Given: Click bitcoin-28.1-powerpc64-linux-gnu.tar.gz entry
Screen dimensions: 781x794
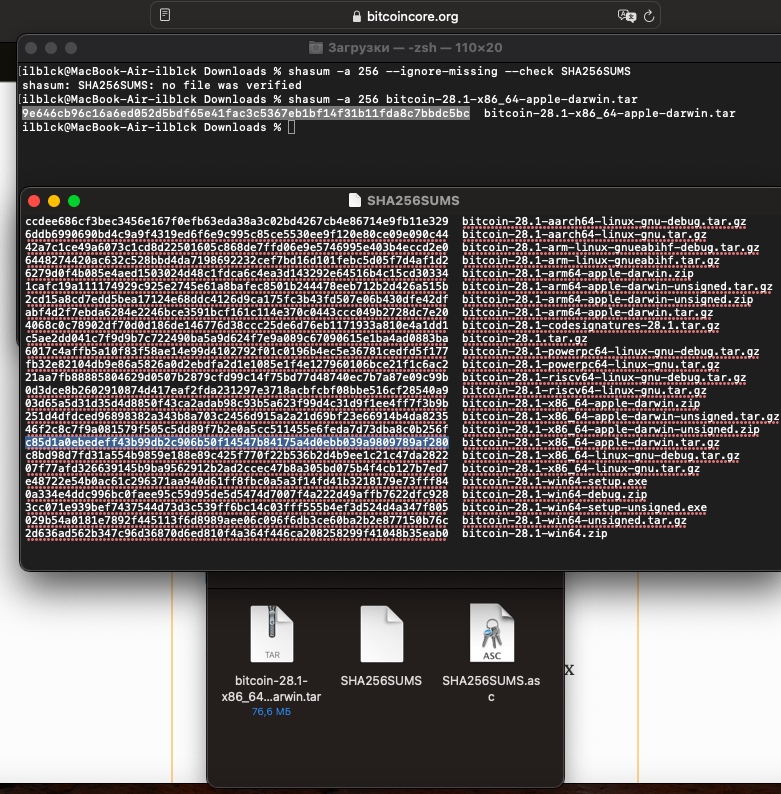Looking at the screenshot, I should [x=591, y=365].
